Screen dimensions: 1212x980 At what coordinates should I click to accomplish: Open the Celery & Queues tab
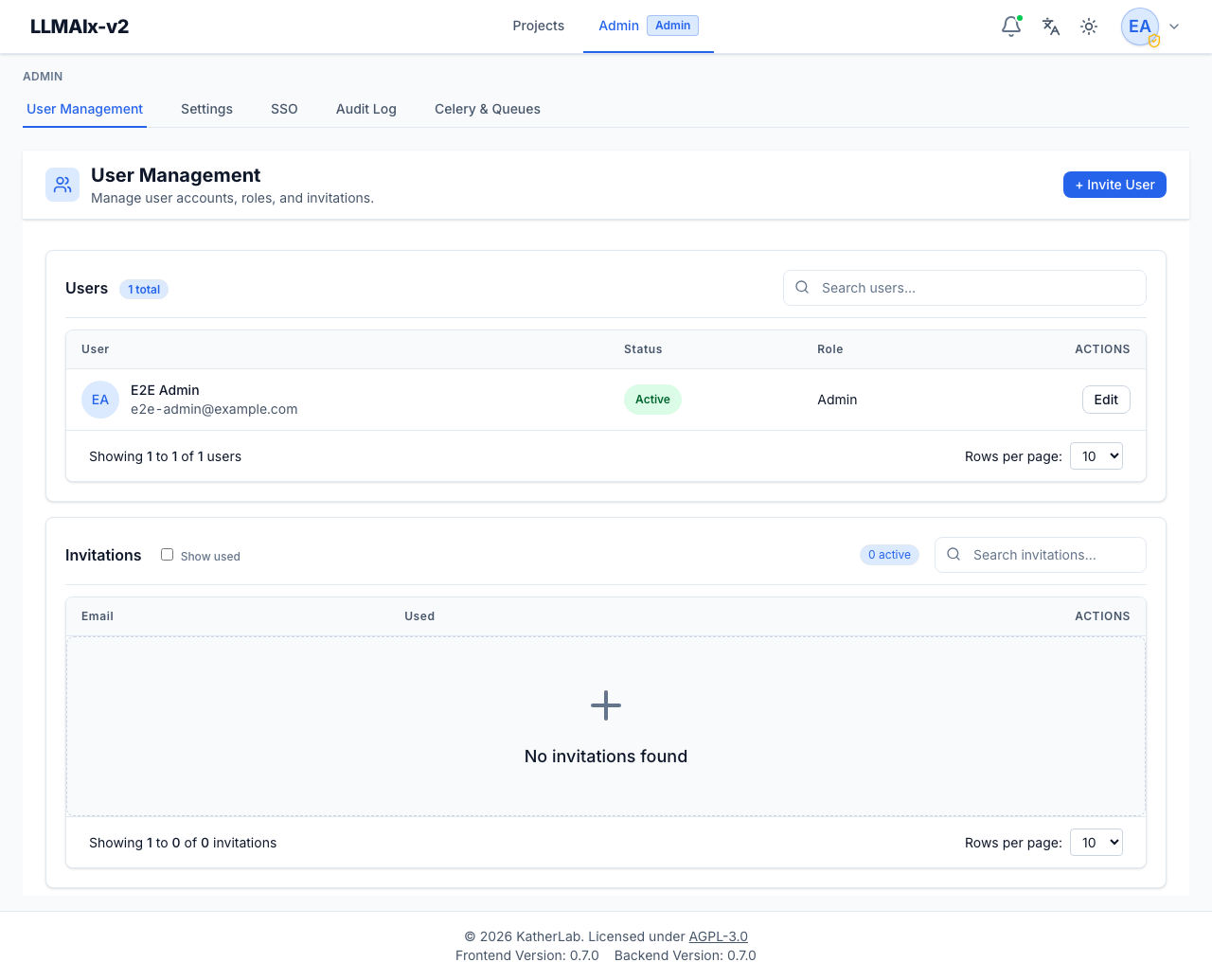[x=488, y=109]
